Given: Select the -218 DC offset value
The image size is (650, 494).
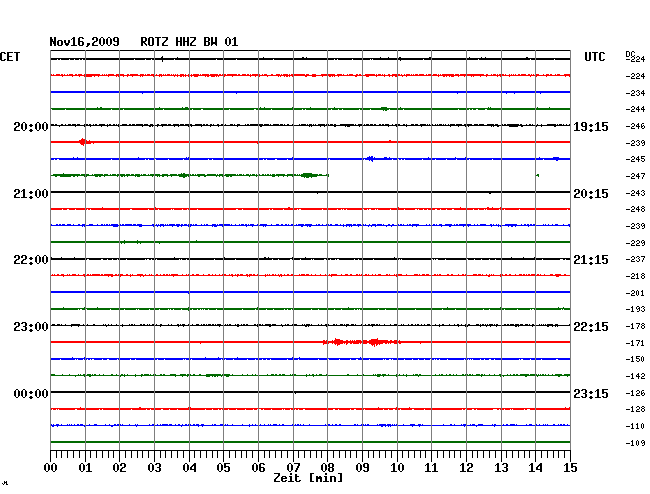Looking at the screenshot, I should coord(635,276).
